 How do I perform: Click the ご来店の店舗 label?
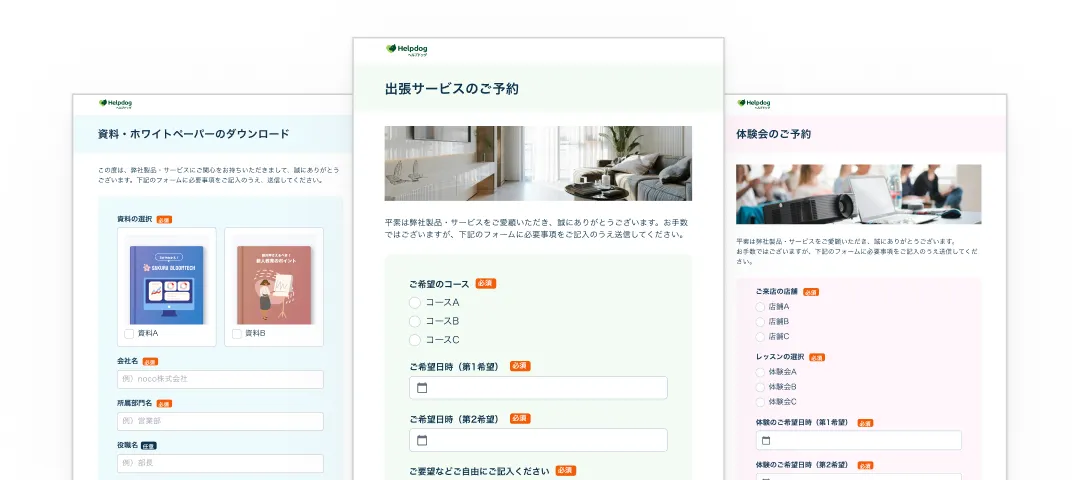pos(777,291)
